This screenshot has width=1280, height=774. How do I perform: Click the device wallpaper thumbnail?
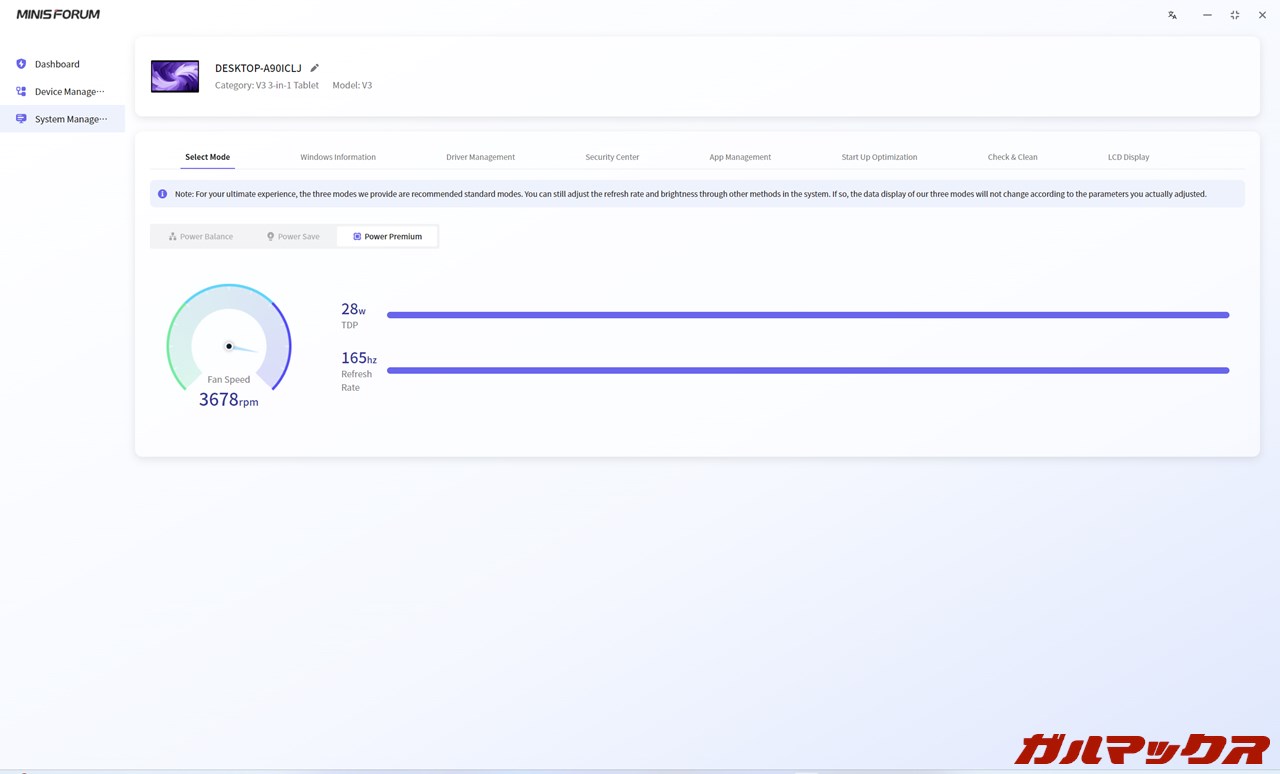[175, 76]
